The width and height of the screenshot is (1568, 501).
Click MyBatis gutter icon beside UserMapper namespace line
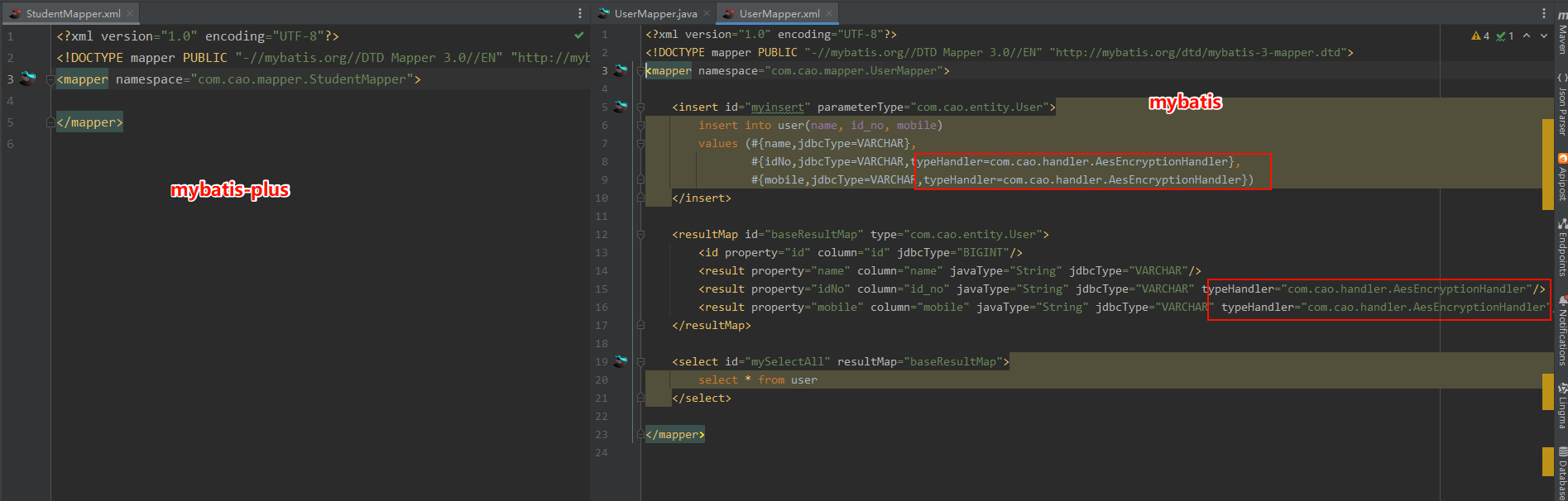[621, 70]
